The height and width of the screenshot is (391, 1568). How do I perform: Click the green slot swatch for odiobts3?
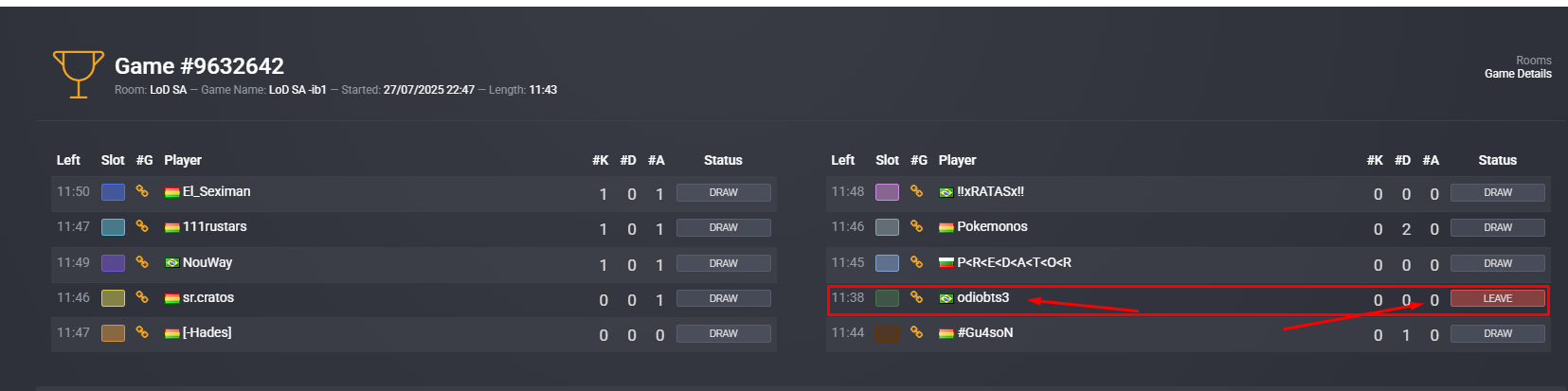[887, 298]
